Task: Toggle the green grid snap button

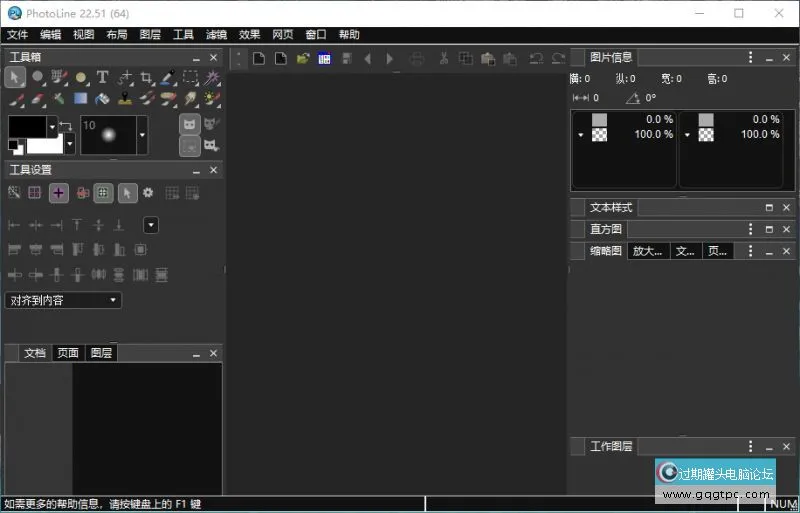Action: (x=103, y=193)
